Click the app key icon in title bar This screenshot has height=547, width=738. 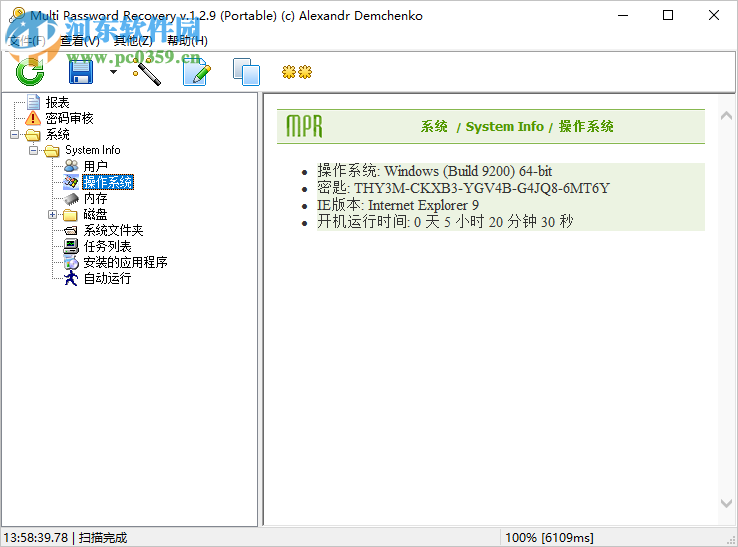pyautogui.click(x=17, y=16)
